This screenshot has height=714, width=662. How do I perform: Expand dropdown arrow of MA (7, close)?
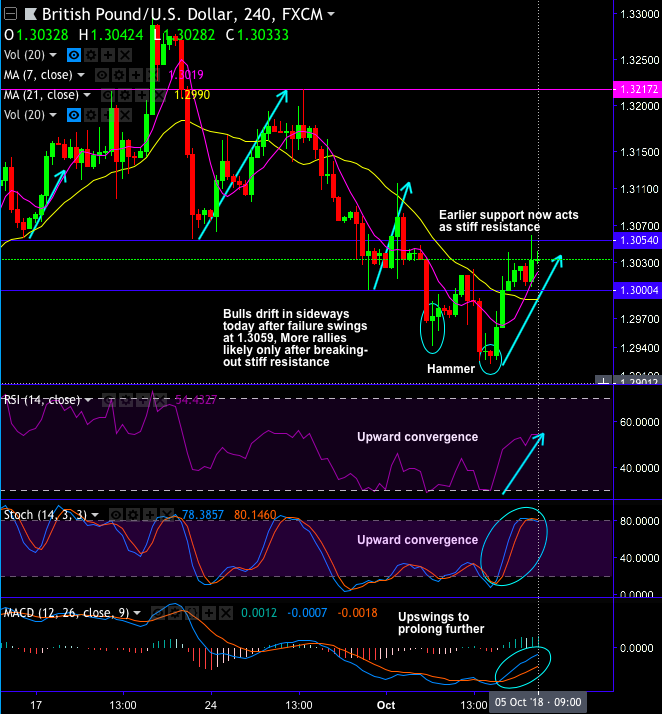click(x=81, y=75)
